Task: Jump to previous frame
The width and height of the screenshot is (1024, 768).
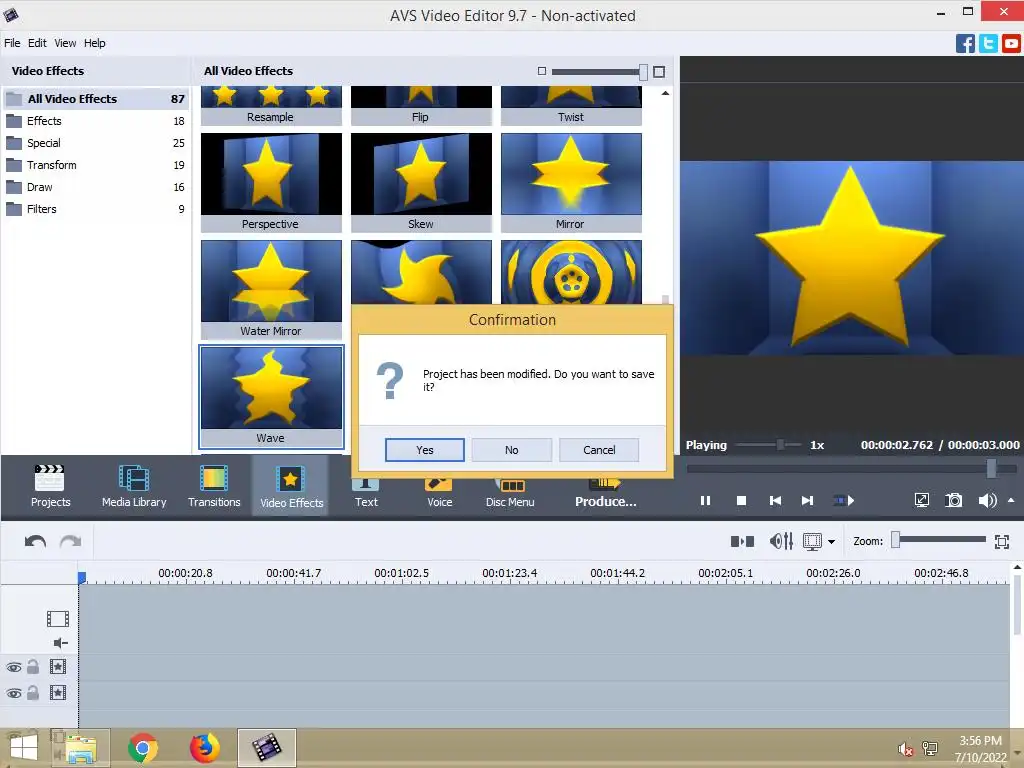Action: [x=775, y=501]
